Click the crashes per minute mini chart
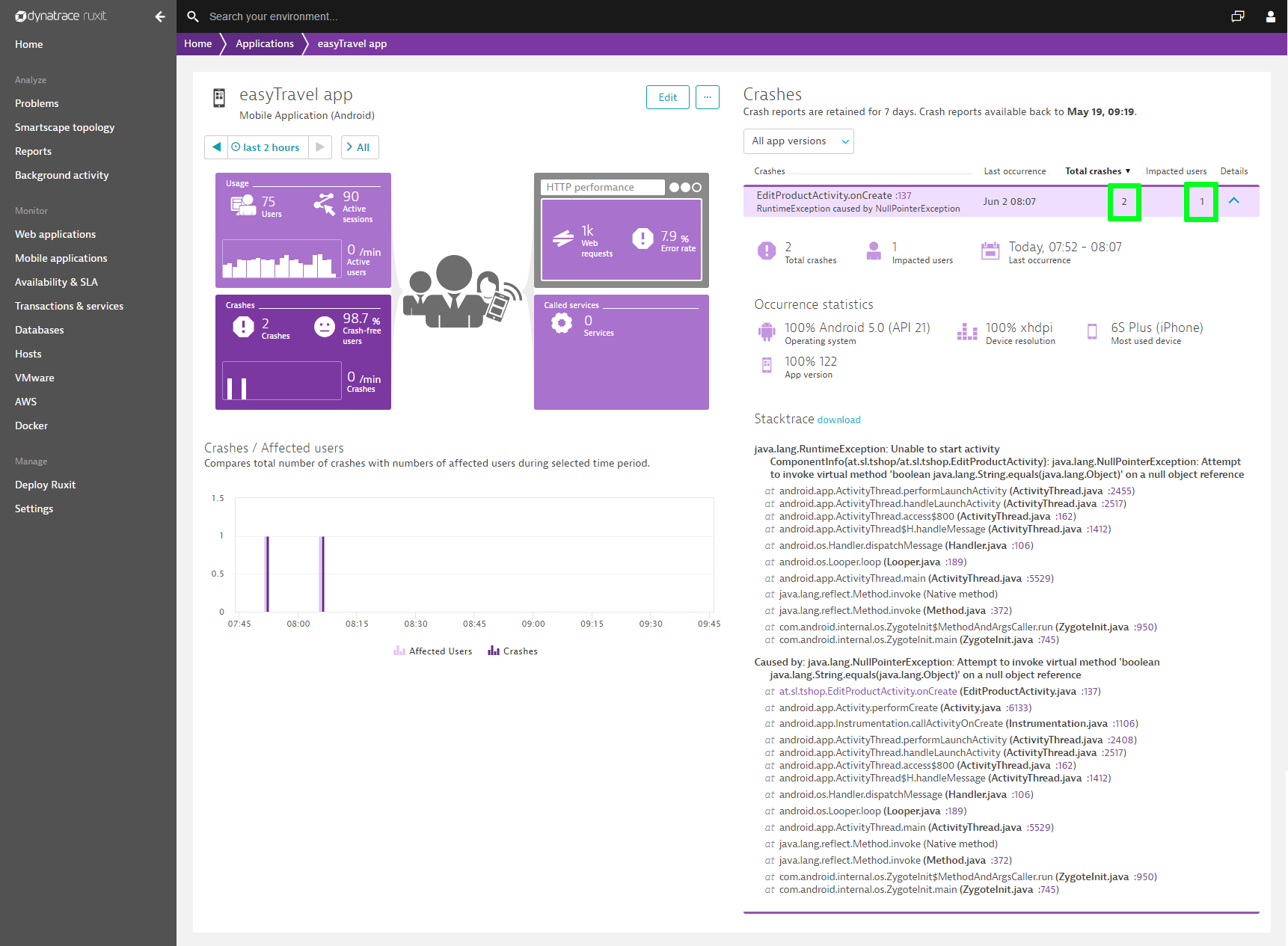This screenshot has width=1288, height=946. point(281,381)
